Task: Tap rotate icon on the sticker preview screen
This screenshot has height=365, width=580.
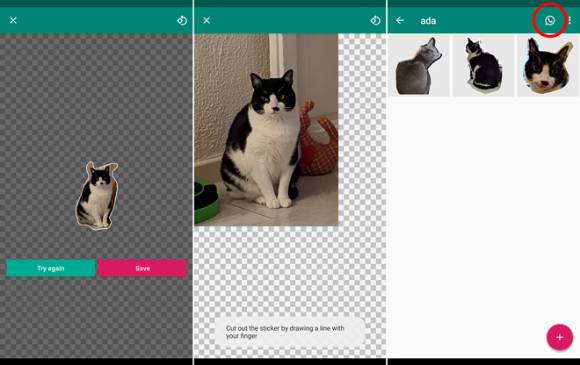Action: [182, 21]
